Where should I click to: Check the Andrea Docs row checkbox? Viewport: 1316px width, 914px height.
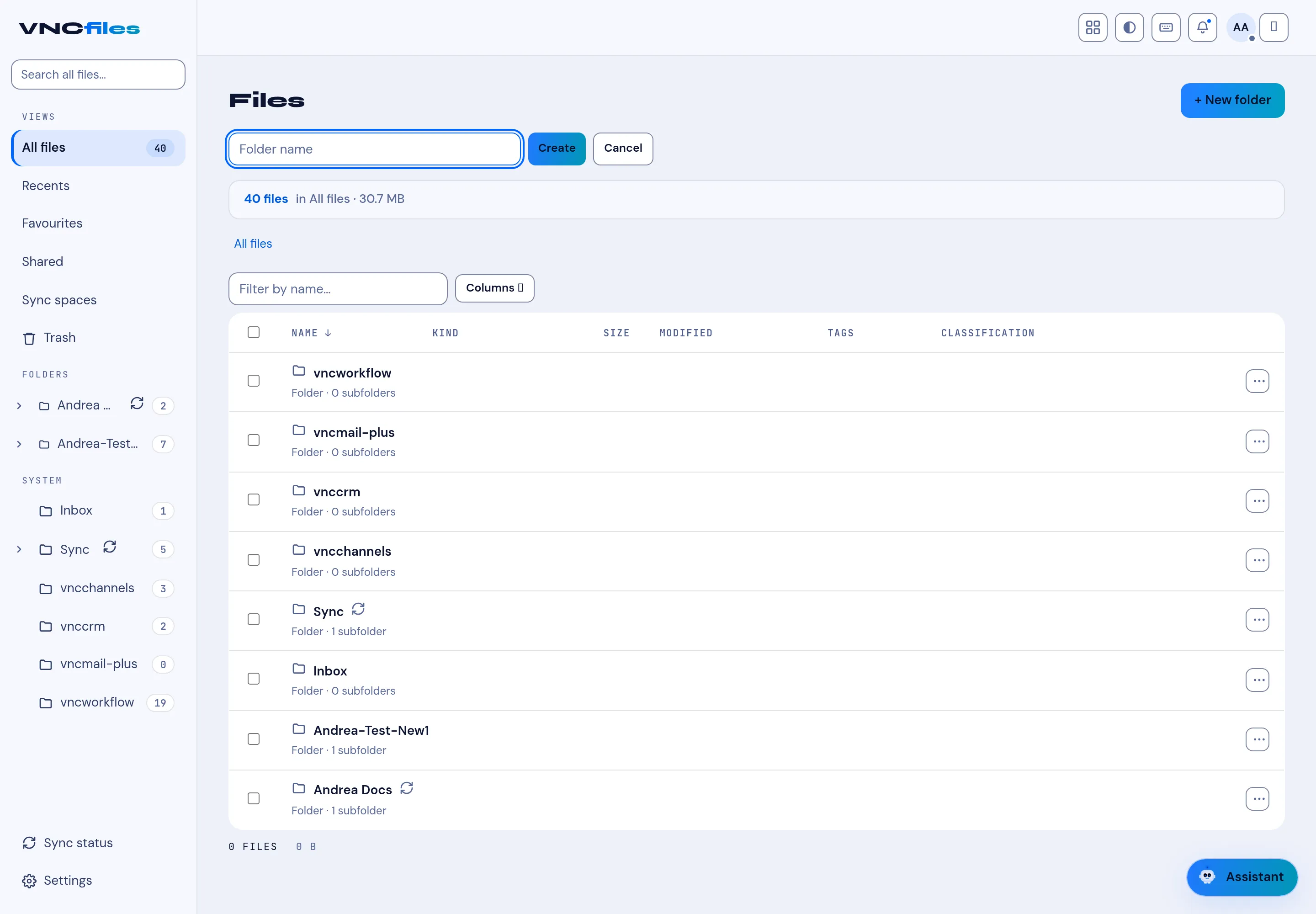(x=254, y=799)
